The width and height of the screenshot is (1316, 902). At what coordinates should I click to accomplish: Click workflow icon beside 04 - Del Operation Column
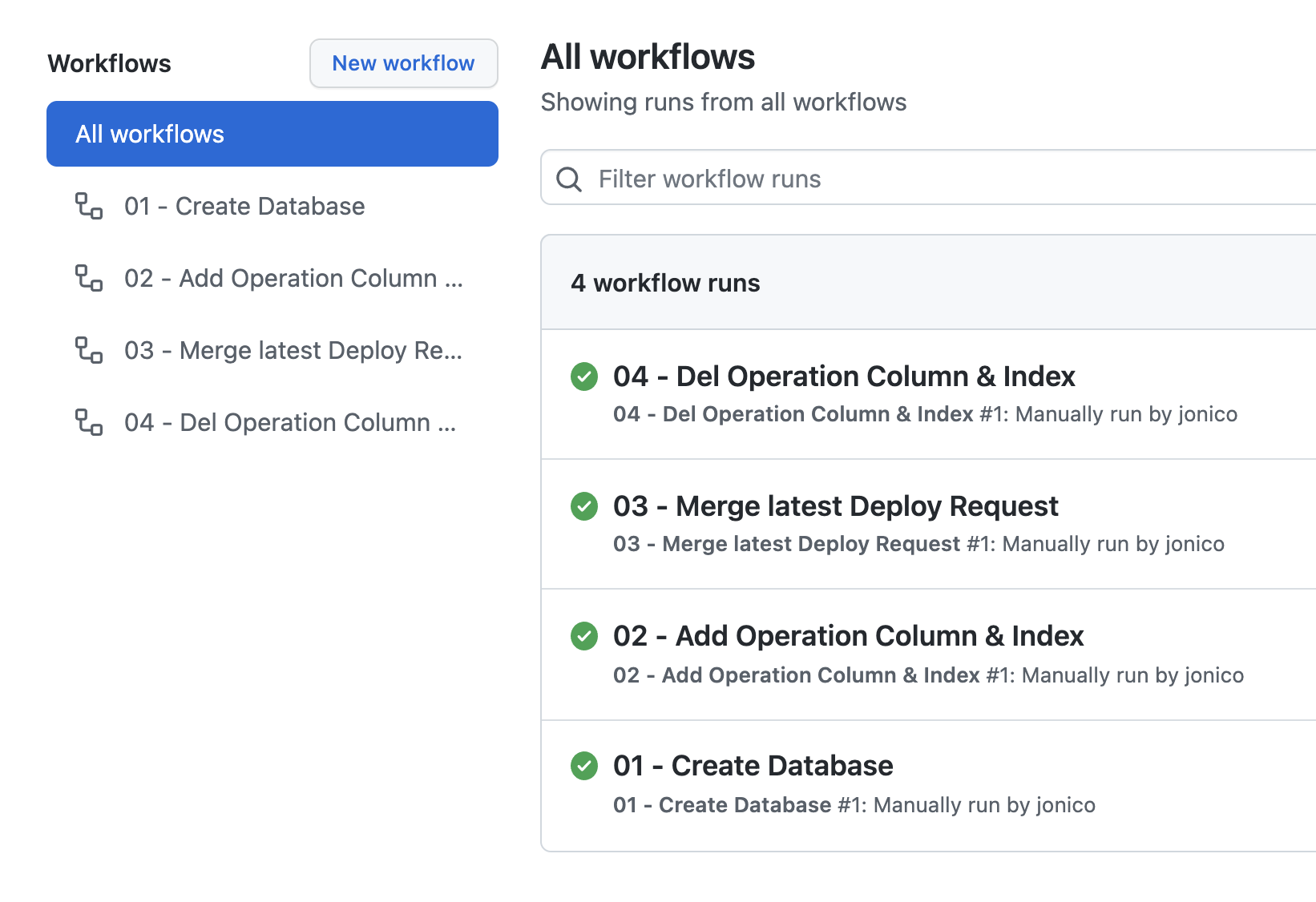(x=89, y=422)
